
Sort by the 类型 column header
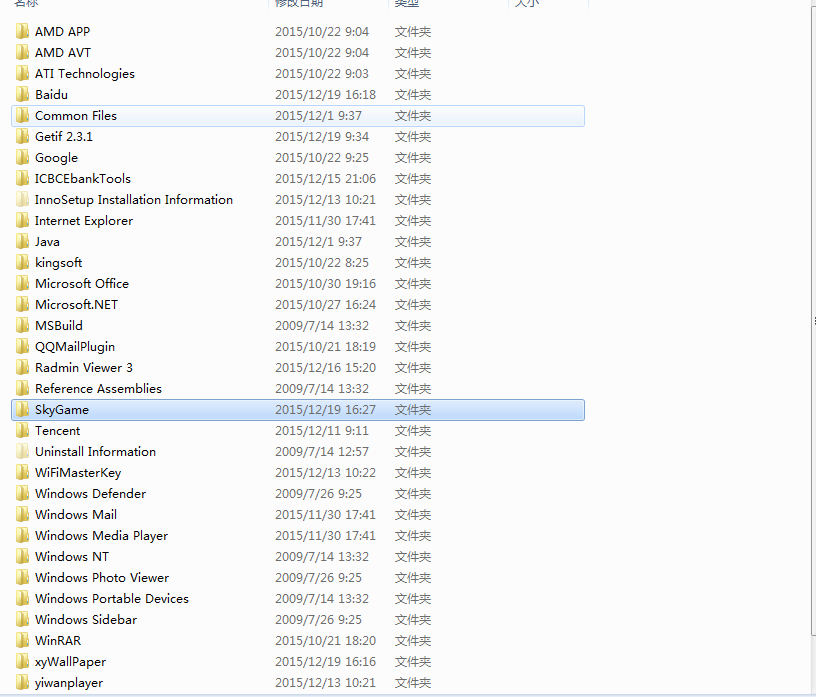point(408,4)
